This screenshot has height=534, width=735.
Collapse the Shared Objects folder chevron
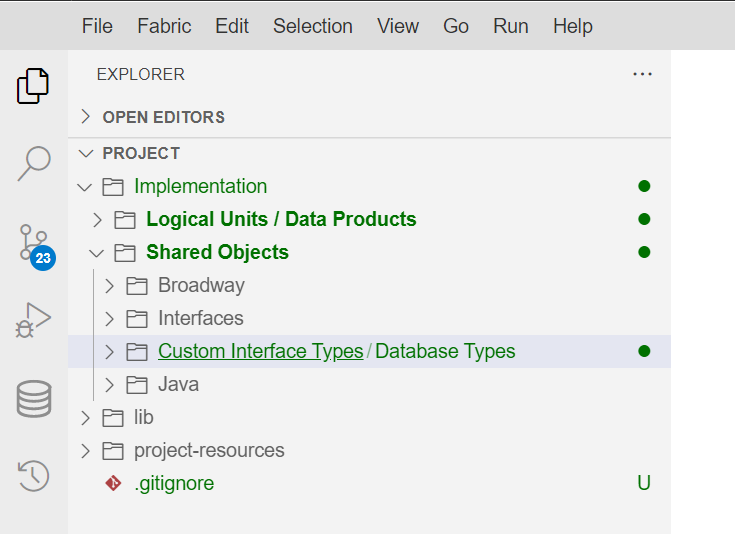pos(97,253)
